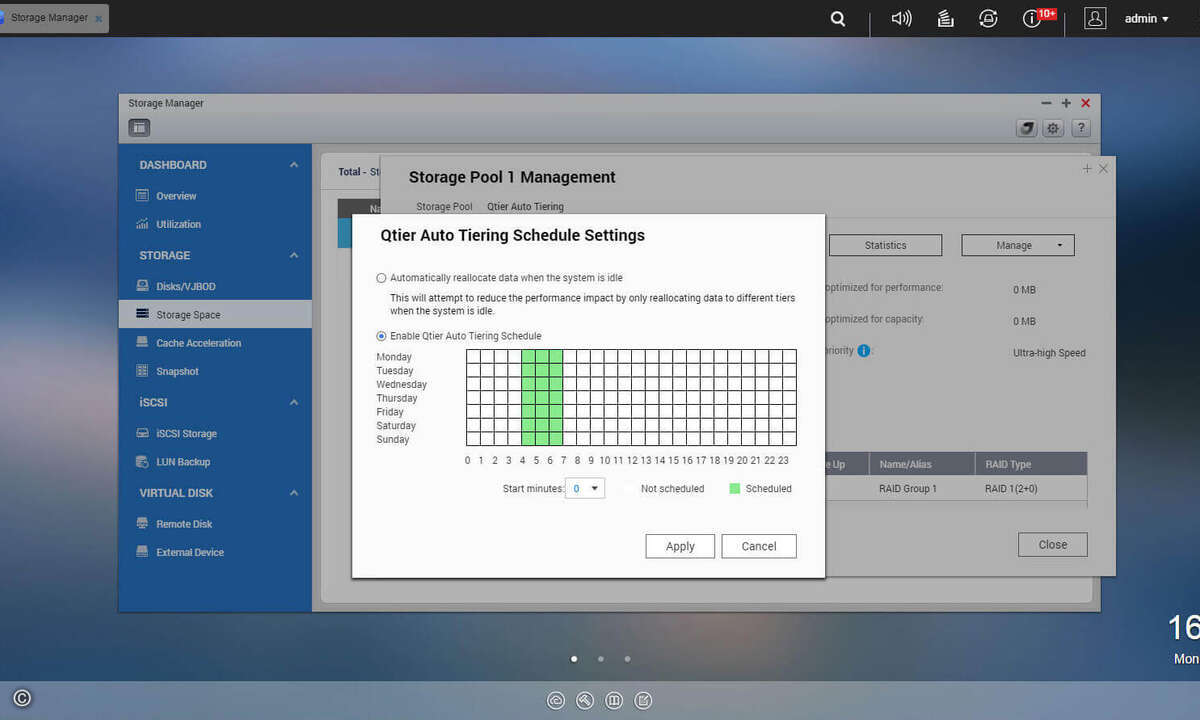Switch to the Storage Pool tab
The image size is (1200, 720).
(x=444, y=207)
